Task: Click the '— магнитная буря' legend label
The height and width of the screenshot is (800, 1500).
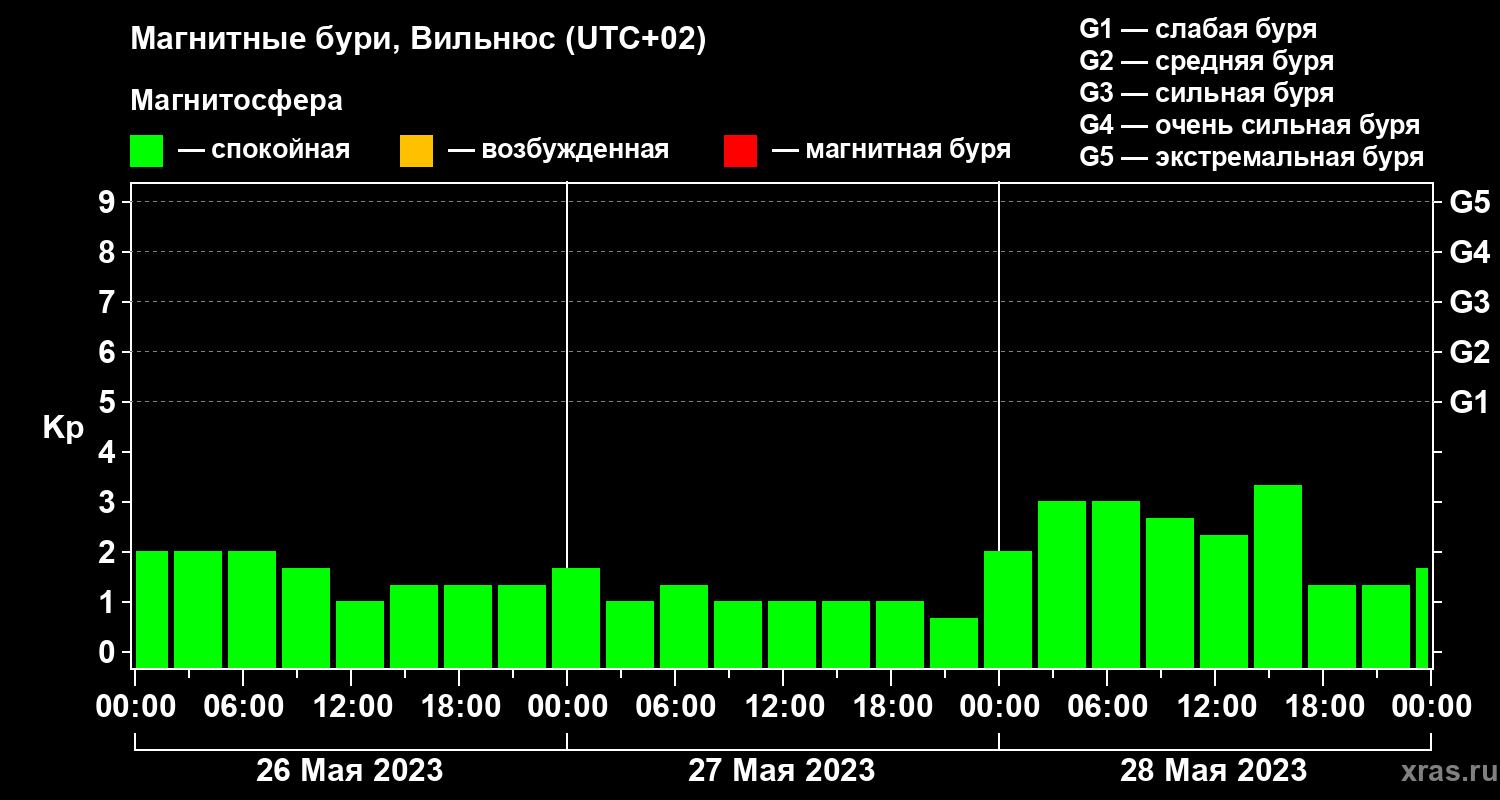Action: tap(891, 150)
